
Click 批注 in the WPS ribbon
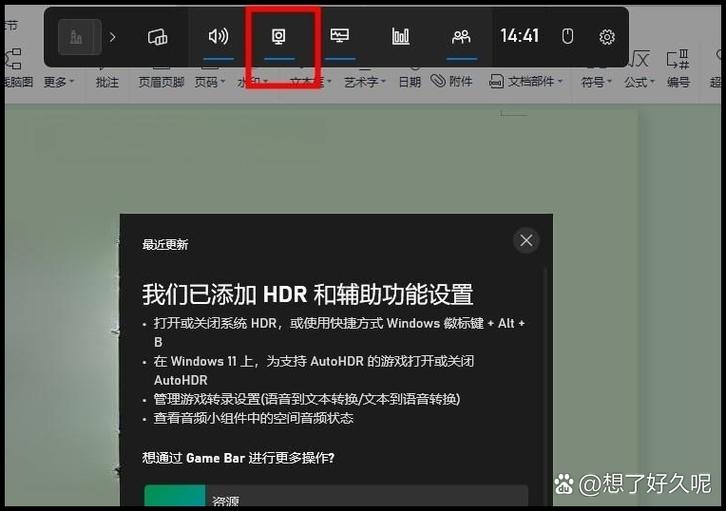click(x=107, y=82)
